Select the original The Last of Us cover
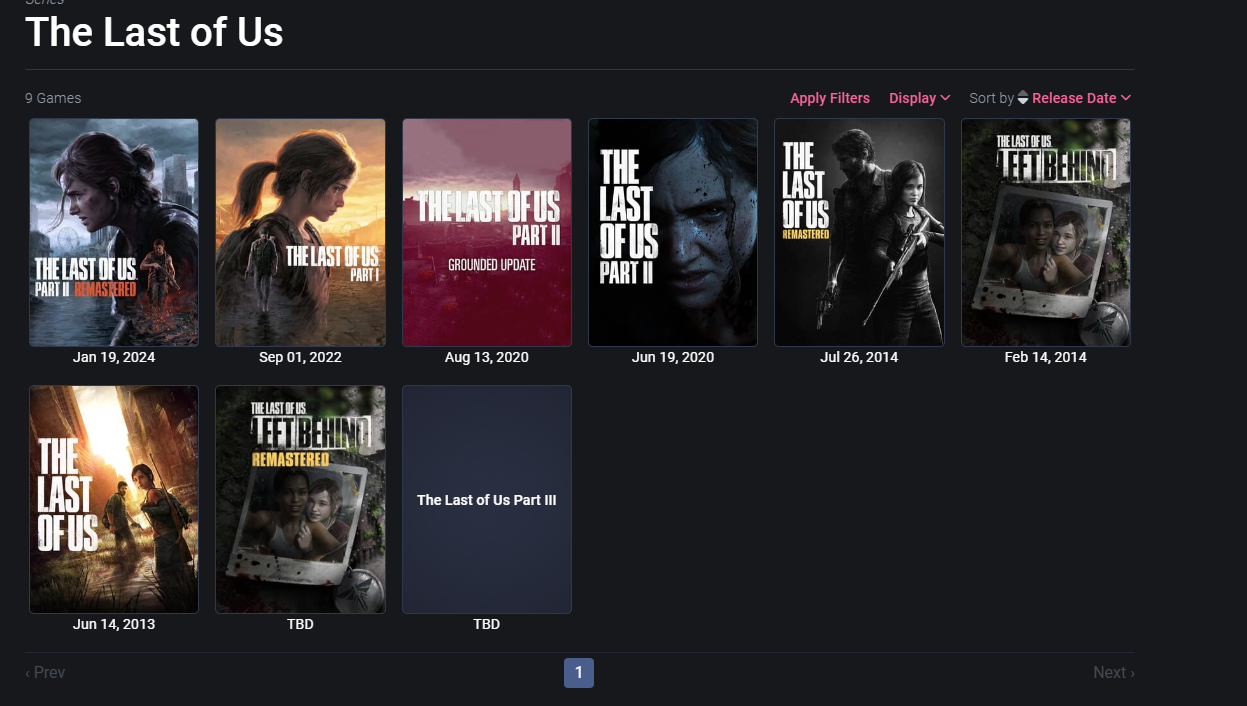1247x706 pixels. click(x=114, y=500)
